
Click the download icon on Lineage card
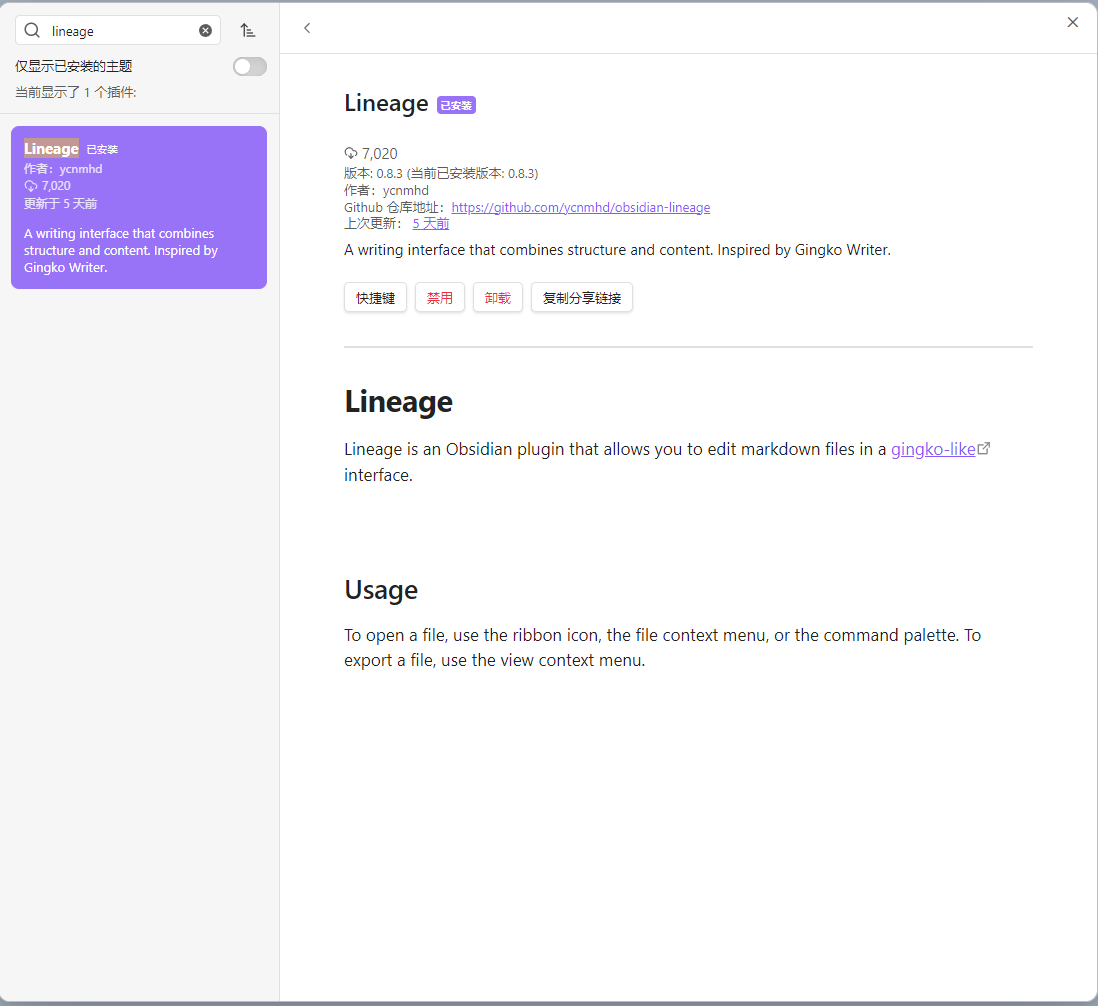click(x=30, y=186)
